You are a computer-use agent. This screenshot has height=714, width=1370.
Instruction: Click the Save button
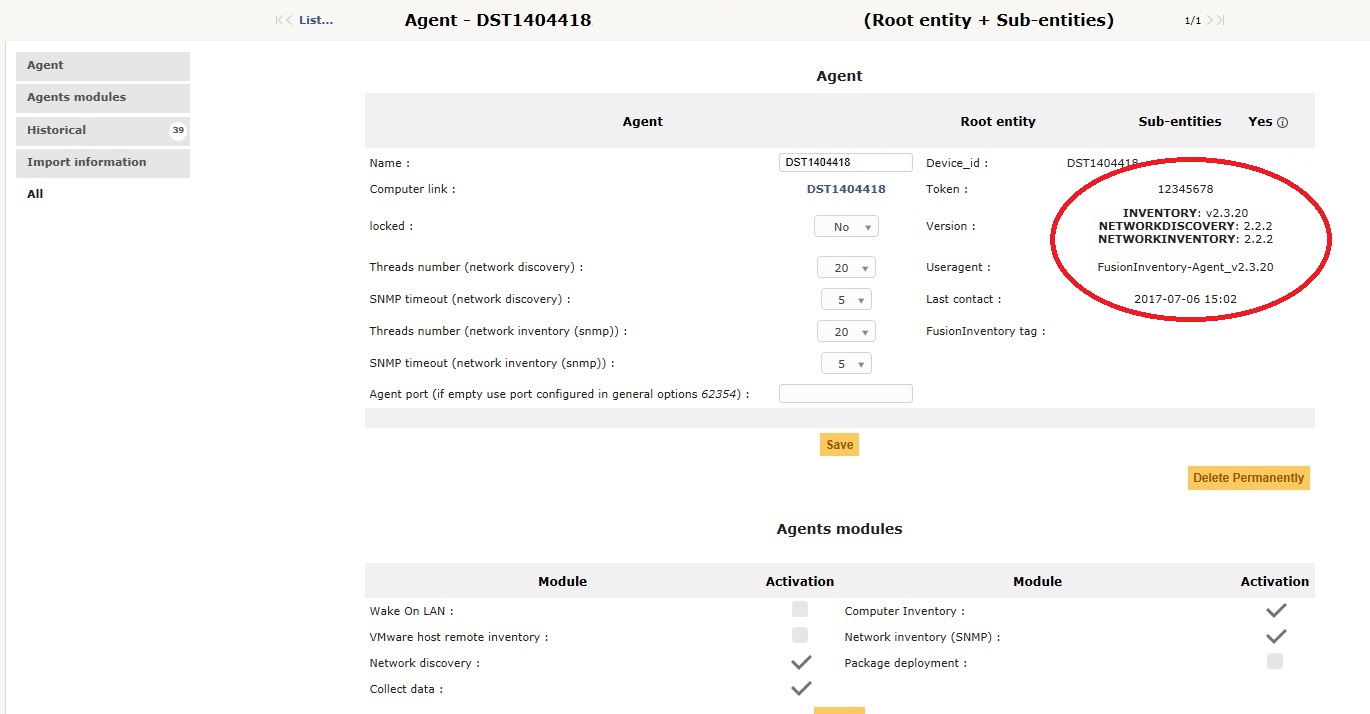click(839, 444)
